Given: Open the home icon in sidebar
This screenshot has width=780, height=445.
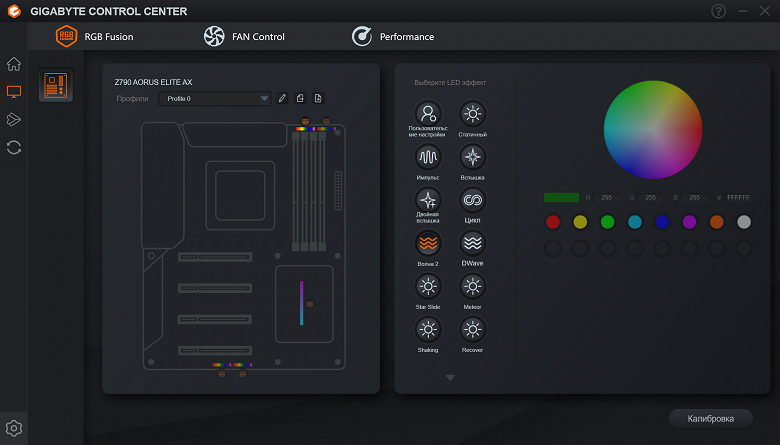Looking at the screenshot, I should tap(14, 64).
